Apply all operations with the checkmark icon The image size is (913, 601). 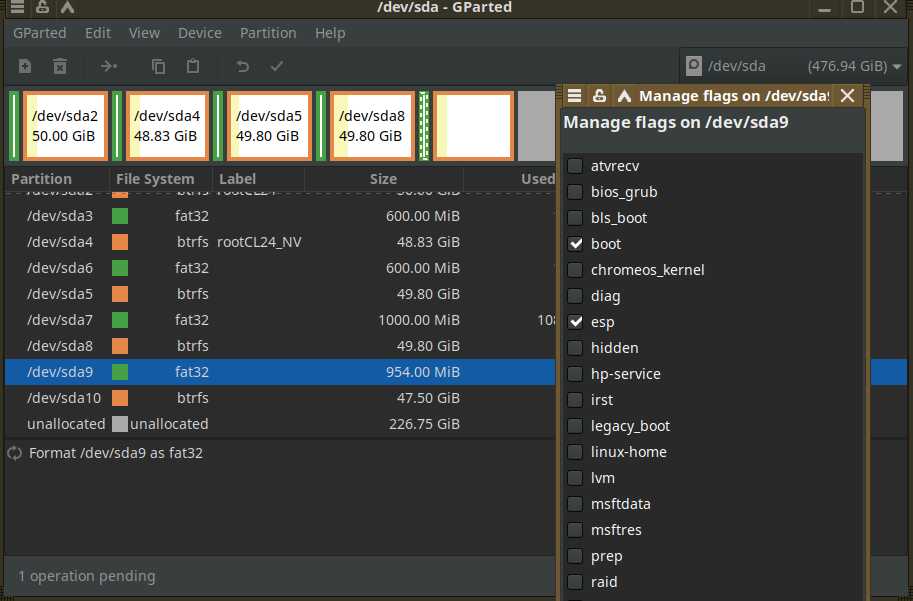[277, 66]
